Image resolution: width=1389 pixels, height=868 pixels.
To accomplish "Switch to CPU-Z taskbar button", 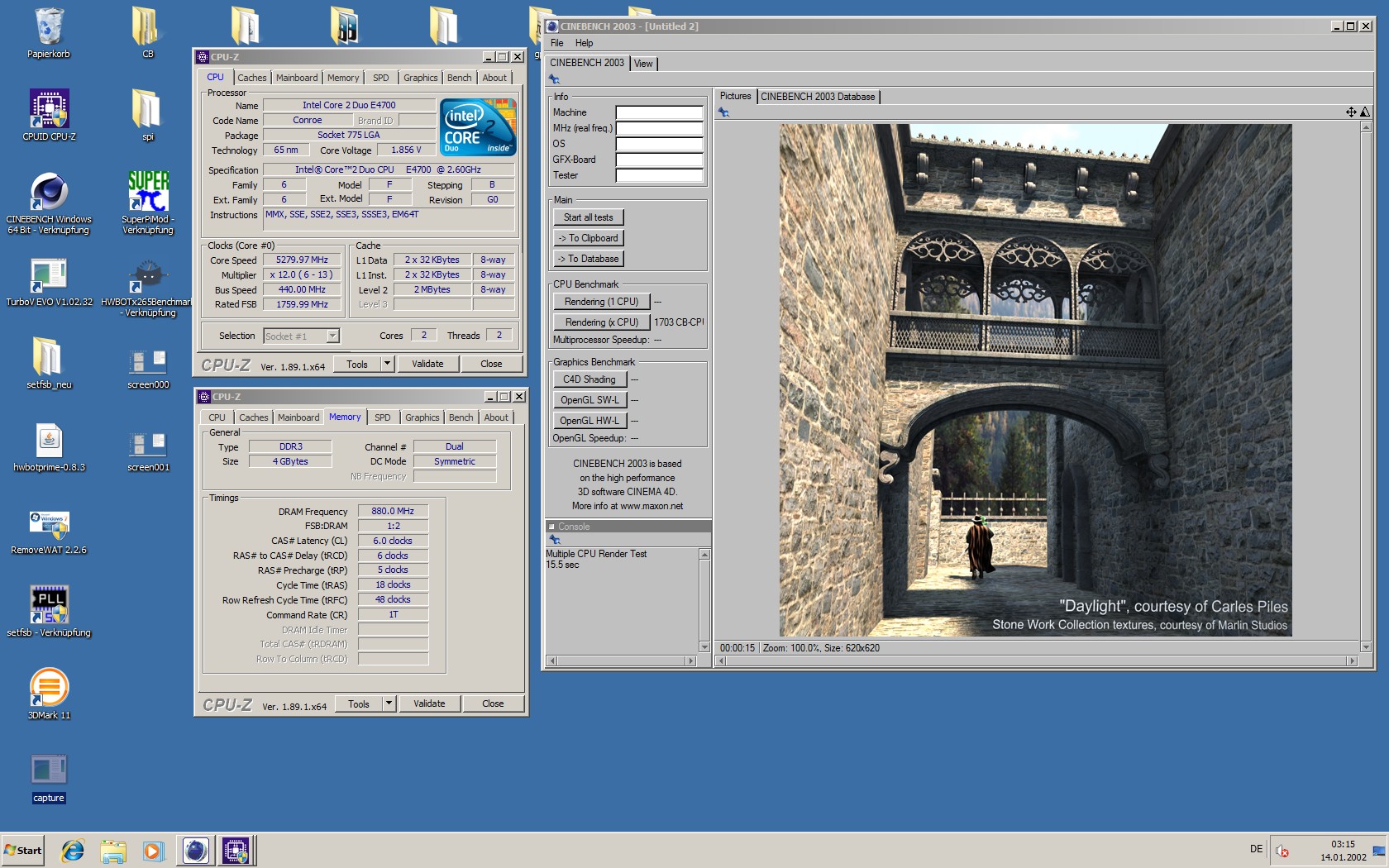I will (236, 850).
